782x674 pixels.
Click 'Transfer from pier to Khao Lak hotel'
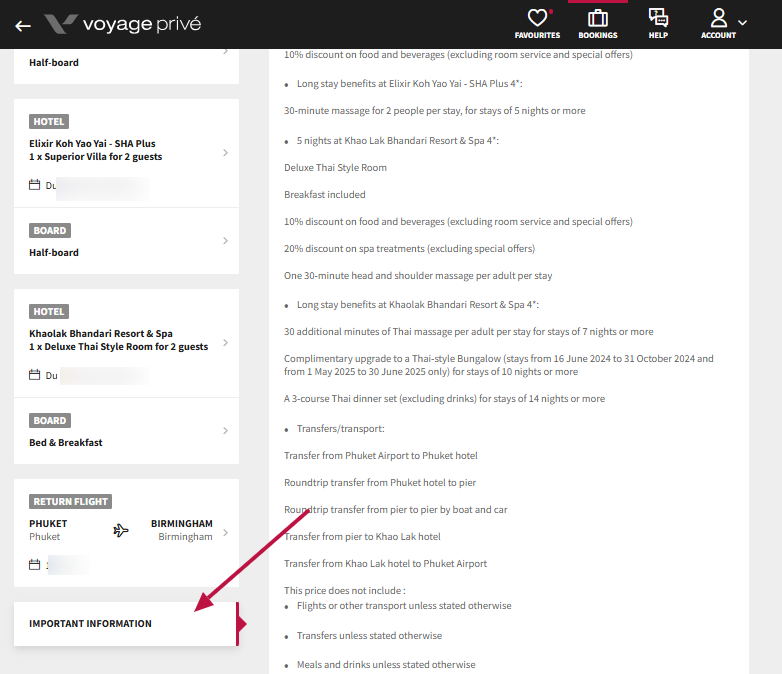(x=362, y=537)
